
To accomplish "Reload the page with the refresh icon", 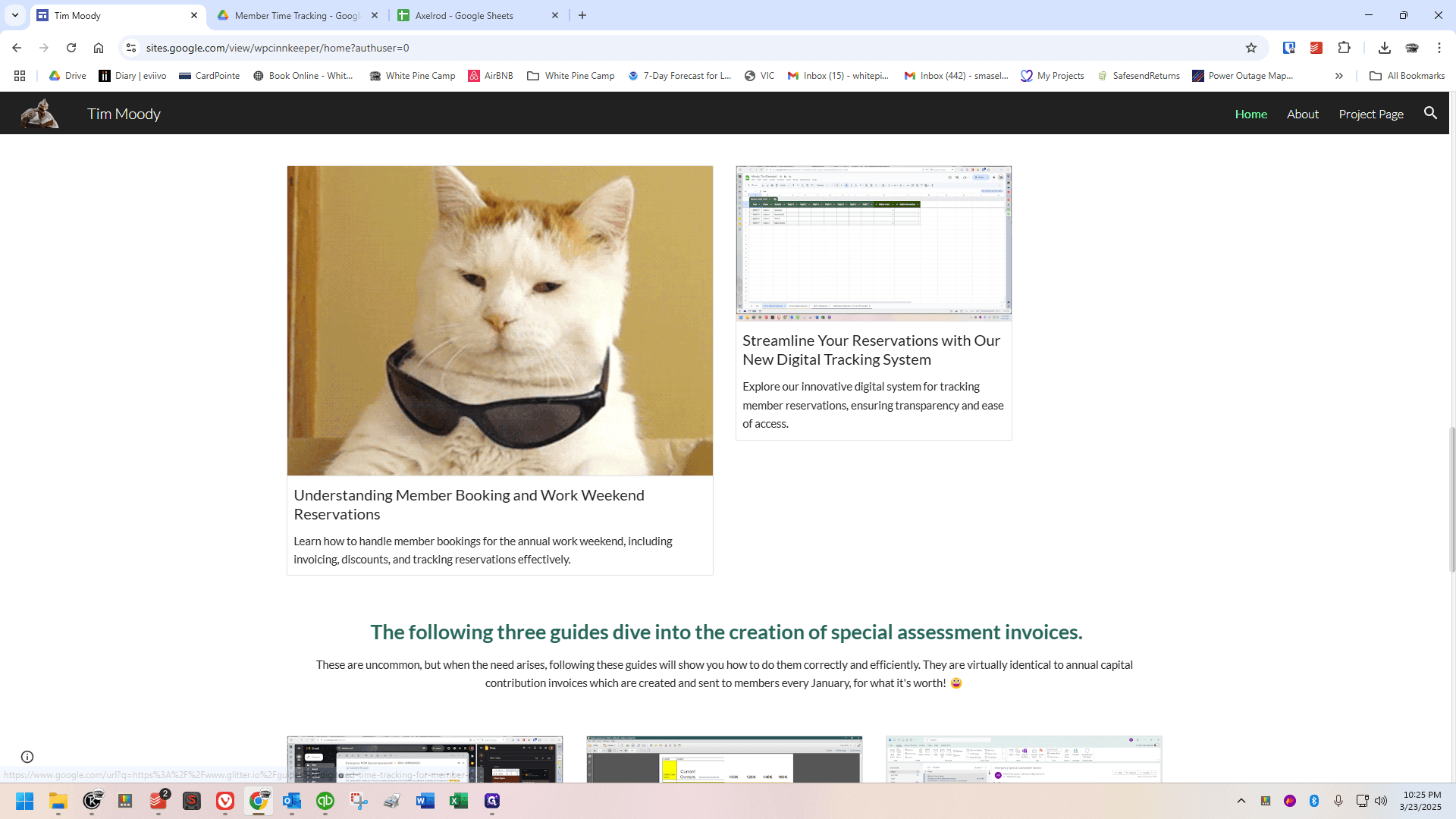I will tap(71, 48).
